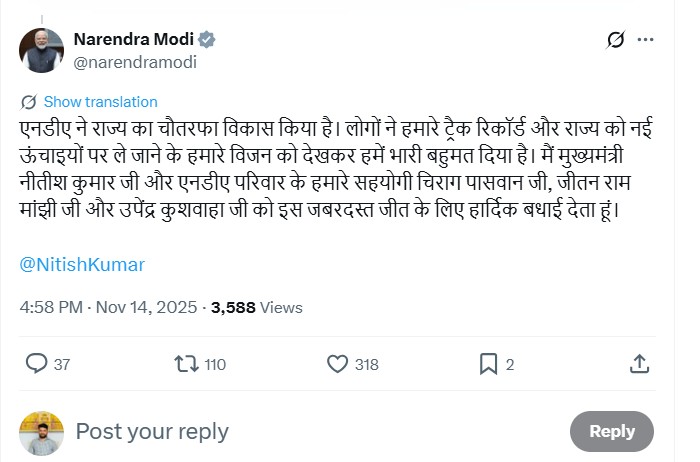Open Narendra Modi's profile picture
The width and height of the screenshot is (700, 462).
[x=41, y=50]
